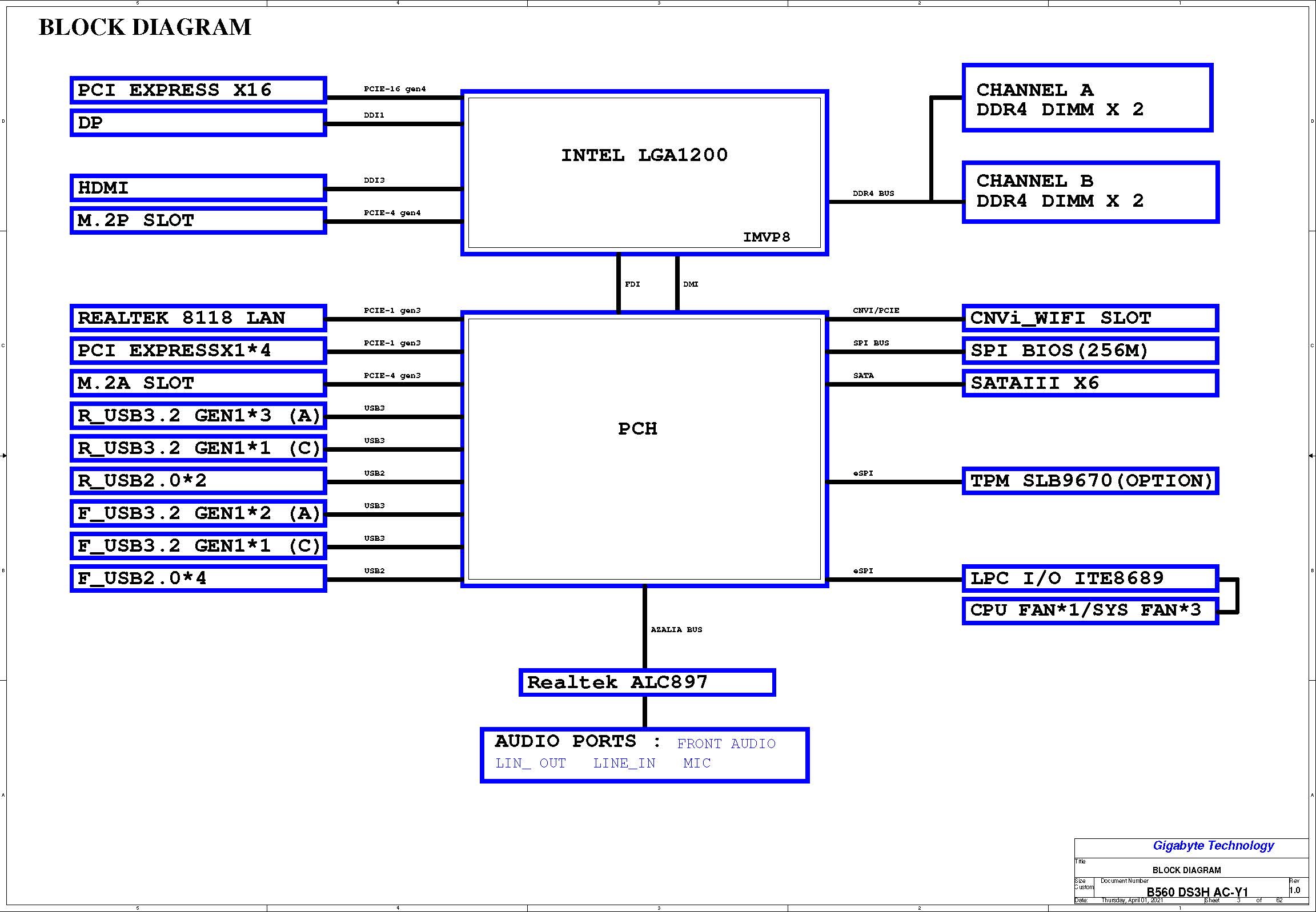Select the HDMI block
The width and height of the screenshot is (1316, 912).
click(x=198, y=188)
